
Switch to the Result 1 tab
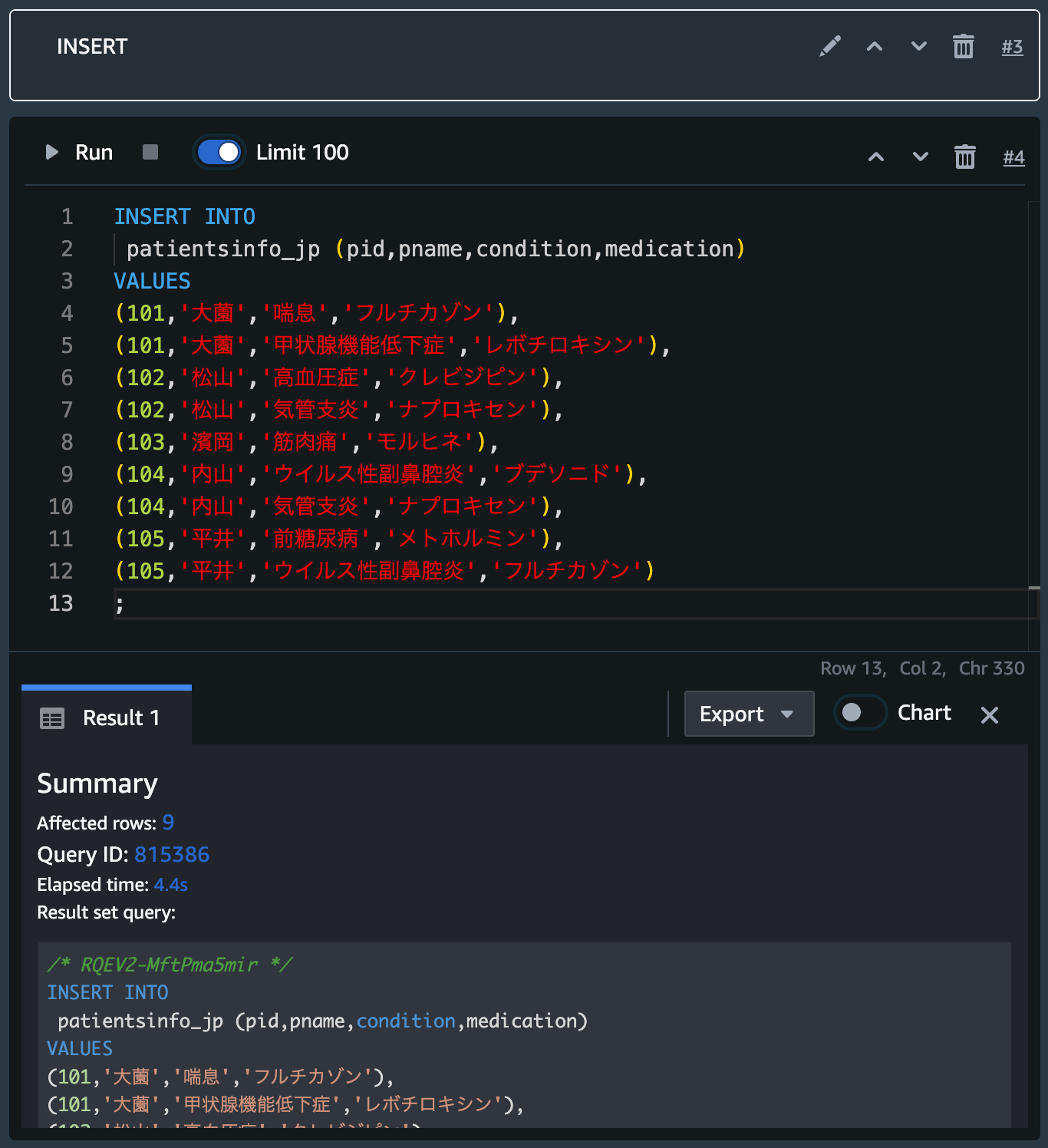point(120,718)
